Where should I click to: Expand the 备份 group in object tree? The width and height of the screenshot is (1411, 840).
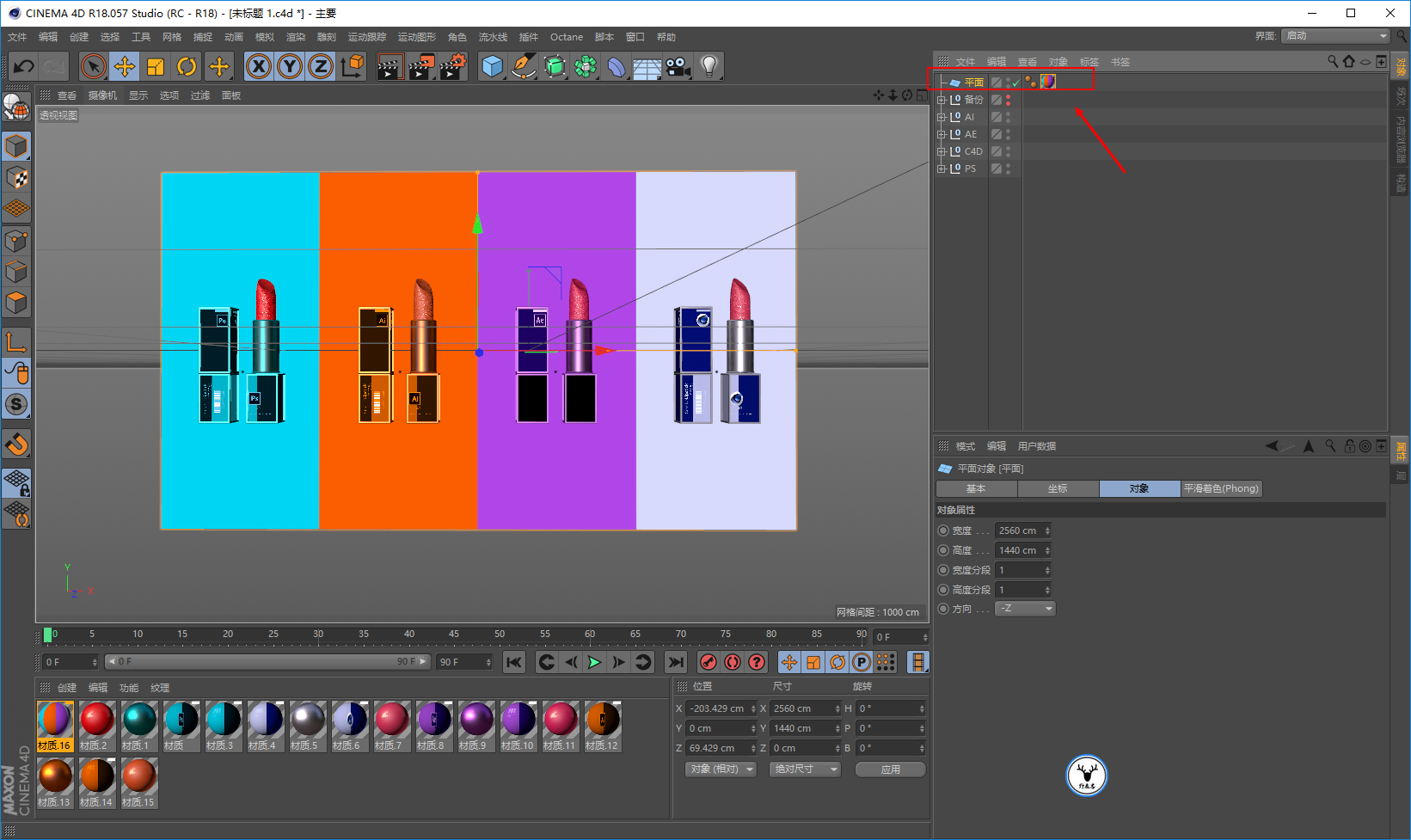point(941,100)
